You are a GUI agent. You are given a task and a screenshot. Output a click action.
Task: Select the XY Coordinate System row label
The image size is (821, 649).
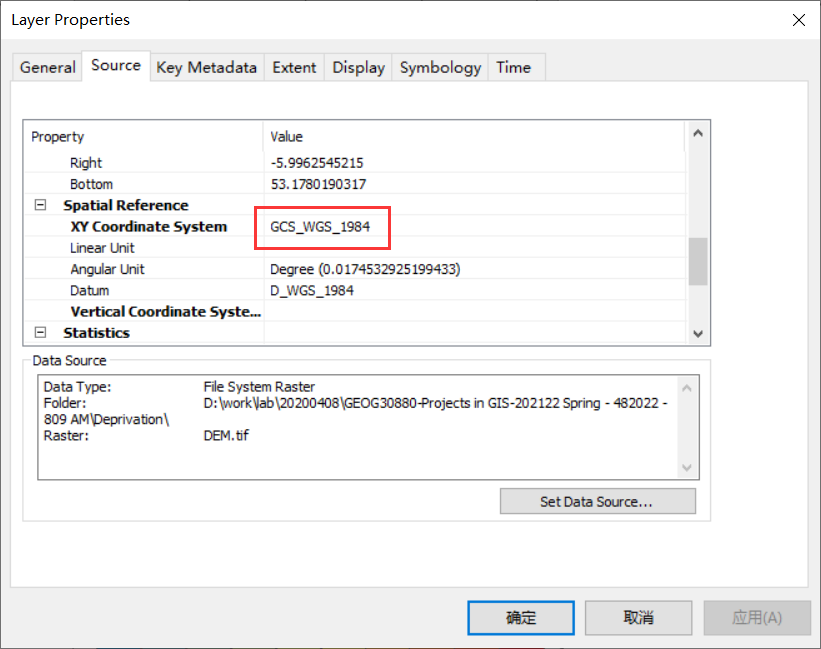point(149,227)
